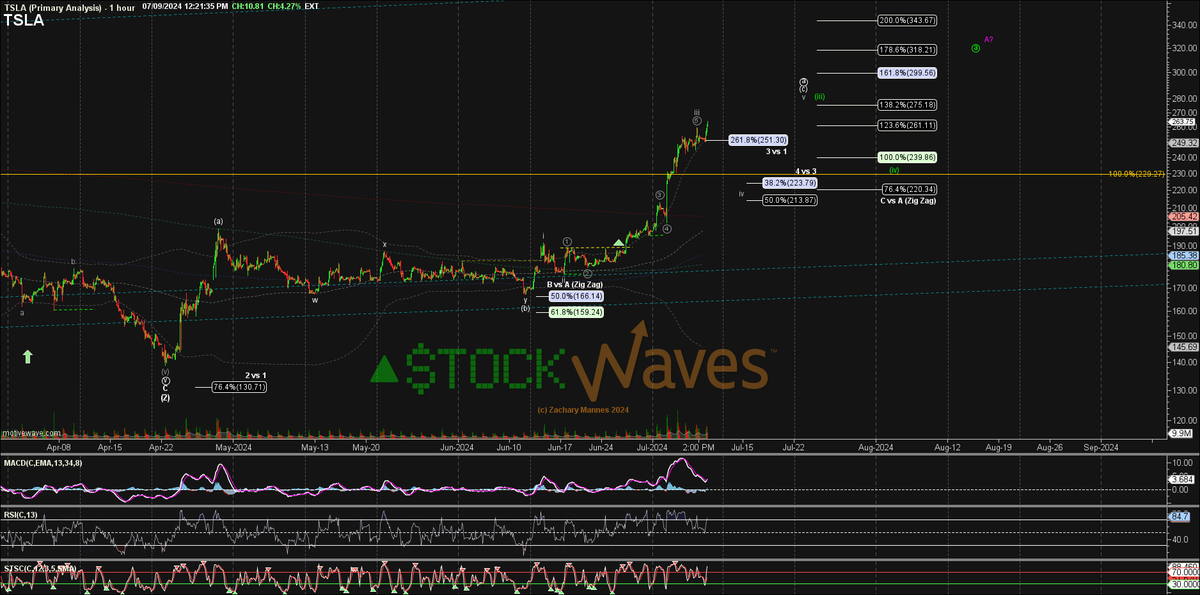Click the orange 100.0%(229.27) line label
1200x595 pixels.
pyautogui.click(x=1138, y=174)
